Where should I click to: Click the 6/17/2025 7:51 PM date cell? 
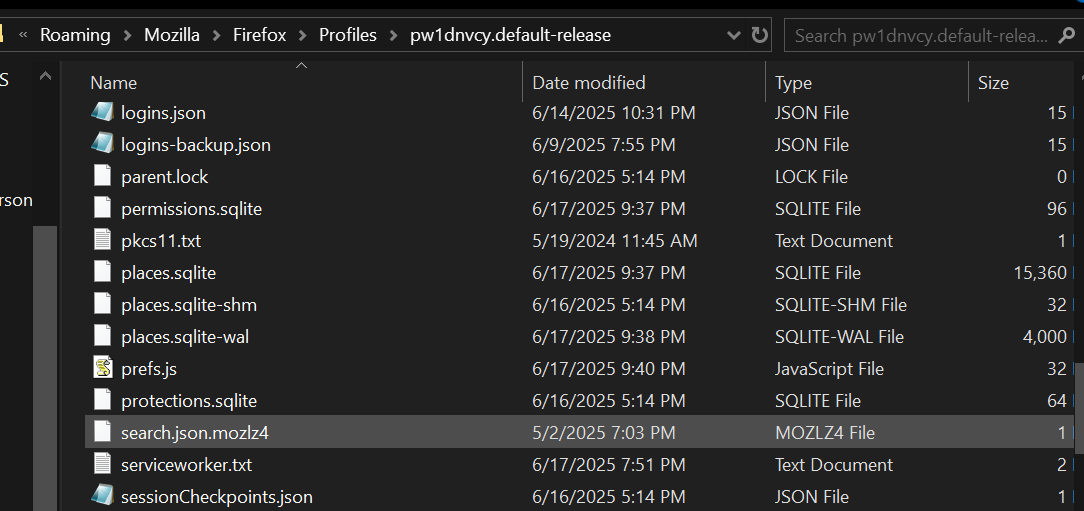click(x=608, y=465)
